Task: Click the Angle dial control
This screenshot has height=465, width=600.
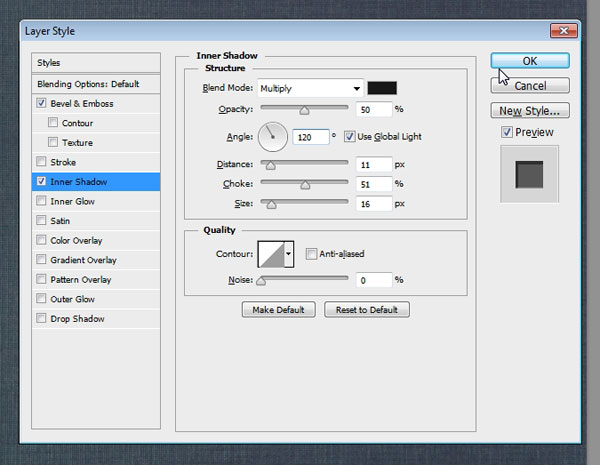Action: [273, 135]
